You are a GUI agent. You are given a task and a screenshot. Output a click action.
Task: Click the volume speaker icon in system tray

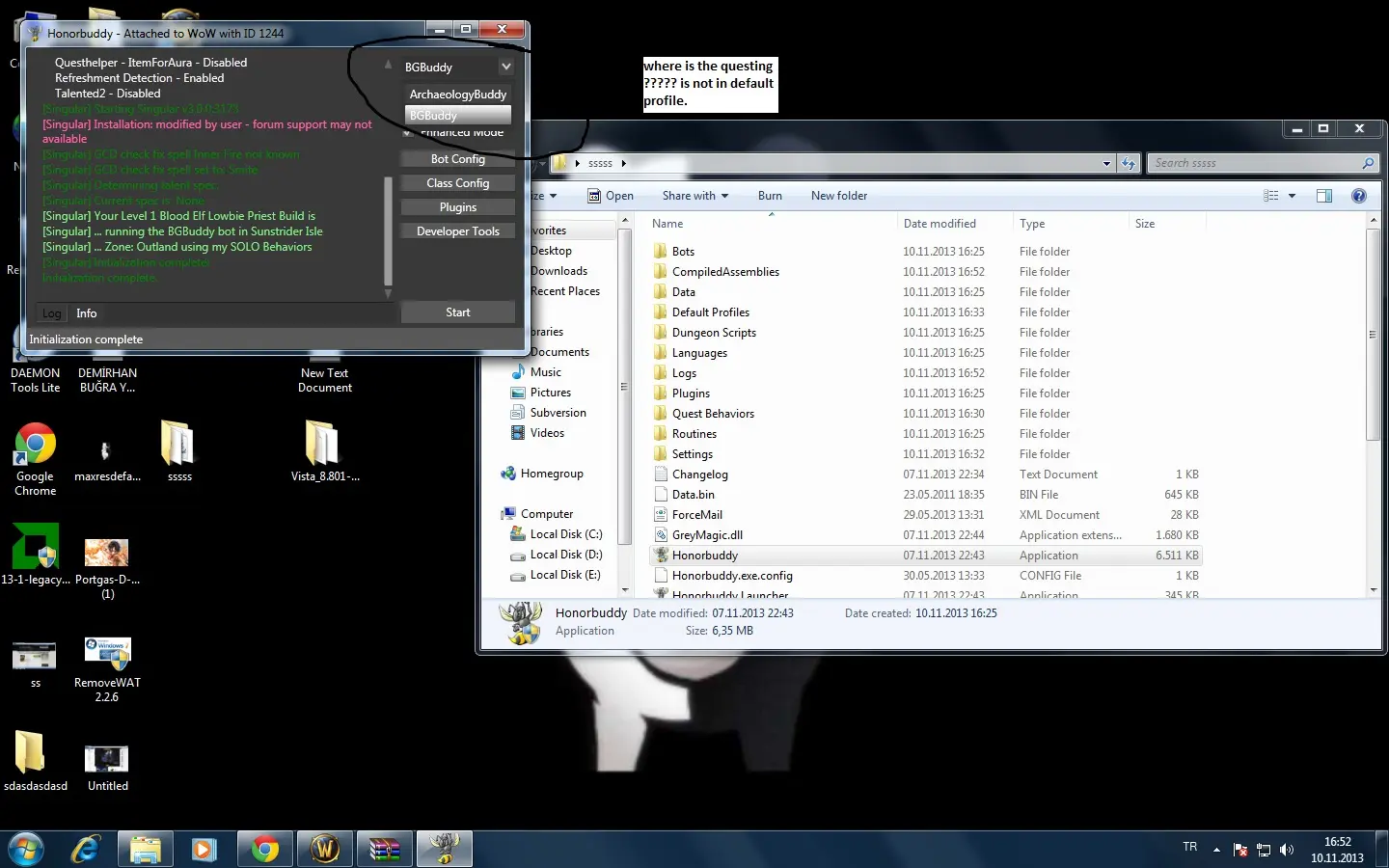pyautogui.click(x=1286, y=850)
